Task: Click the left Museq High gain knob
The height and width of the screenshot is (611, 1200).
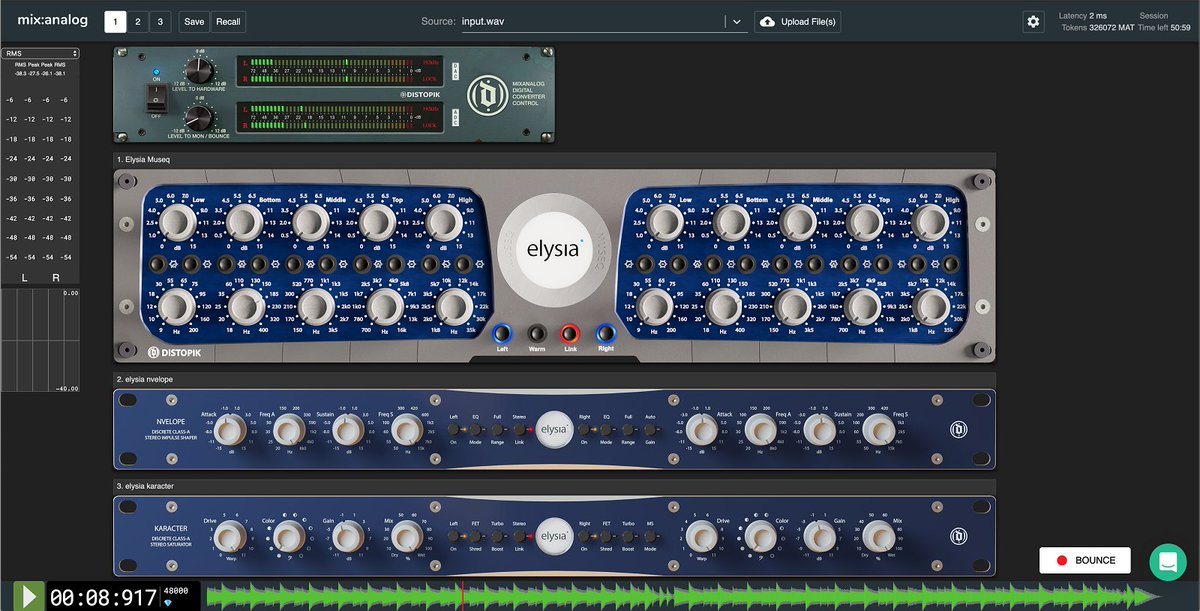Action: [444, 222]
